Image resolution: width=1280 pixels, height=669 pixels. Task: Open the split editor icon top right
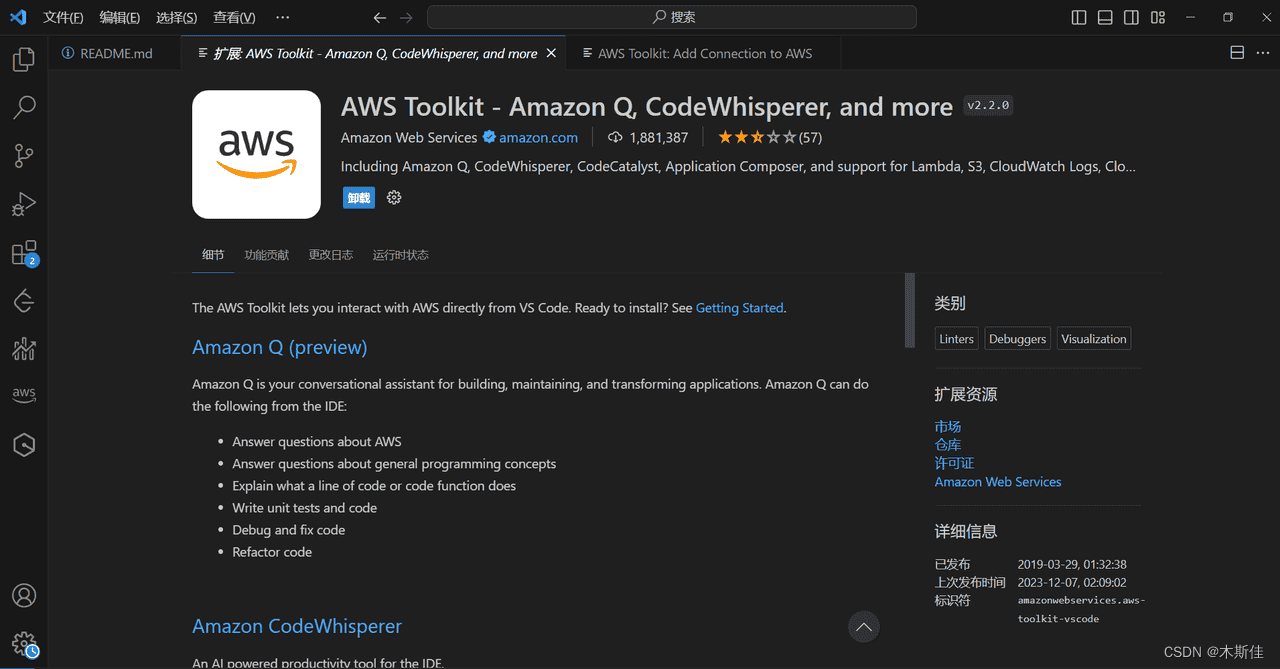(x=1237, y=52)
